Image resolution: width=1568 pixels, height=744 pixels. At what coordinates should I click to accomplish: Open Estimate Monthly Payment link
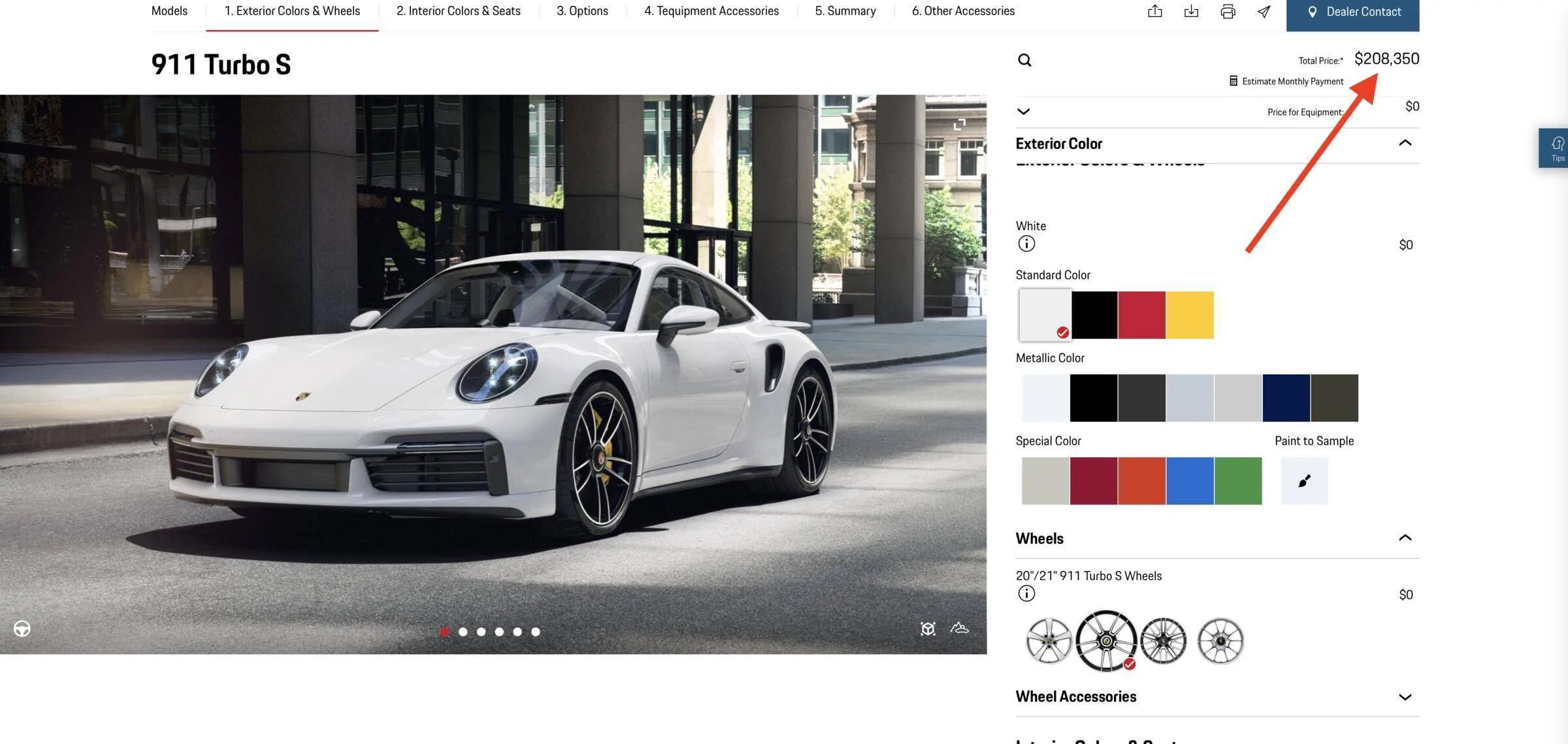(1292, 81)
